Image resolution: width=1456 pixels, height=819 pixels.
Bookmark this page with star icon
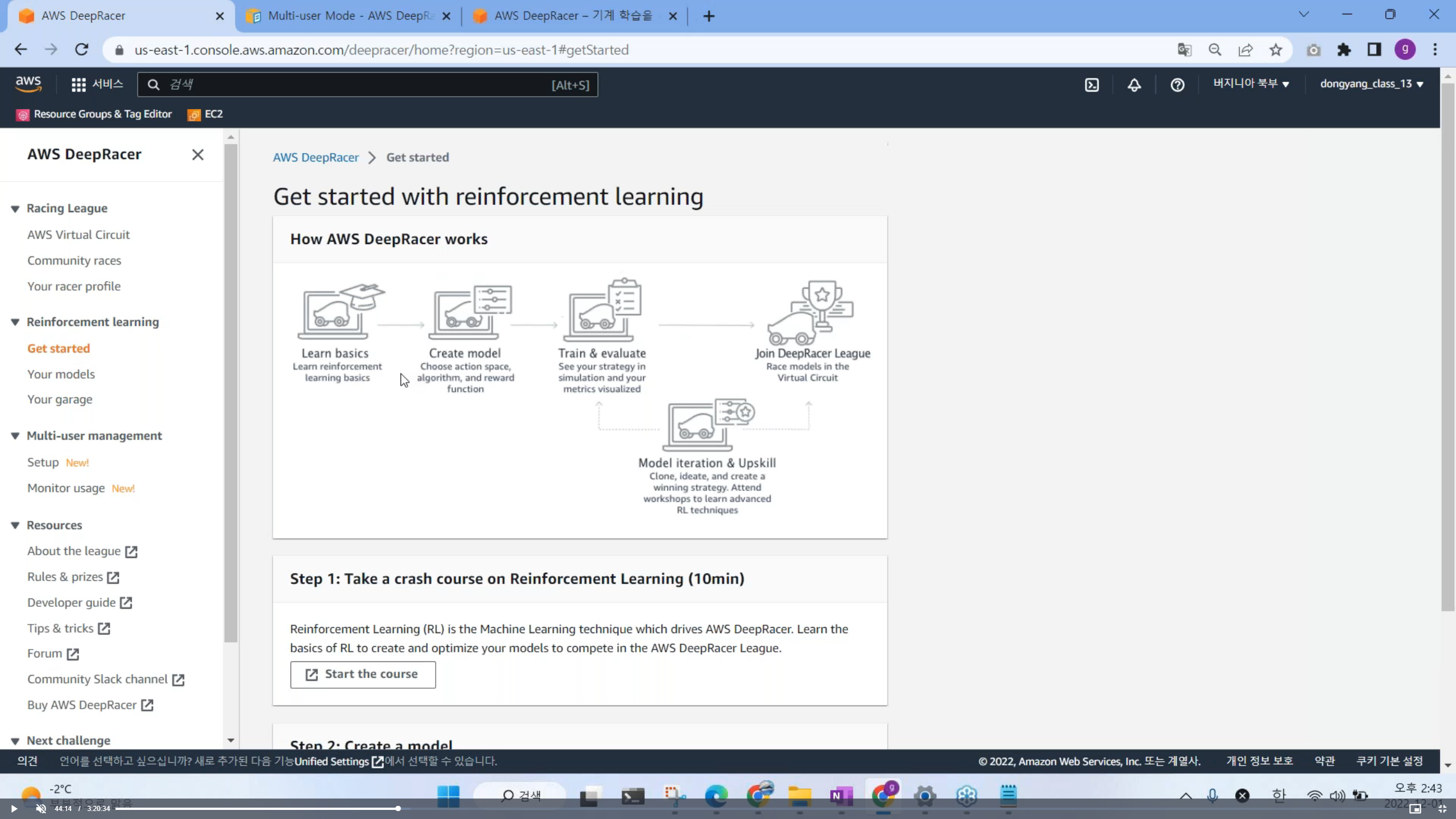coord(1276,50)
